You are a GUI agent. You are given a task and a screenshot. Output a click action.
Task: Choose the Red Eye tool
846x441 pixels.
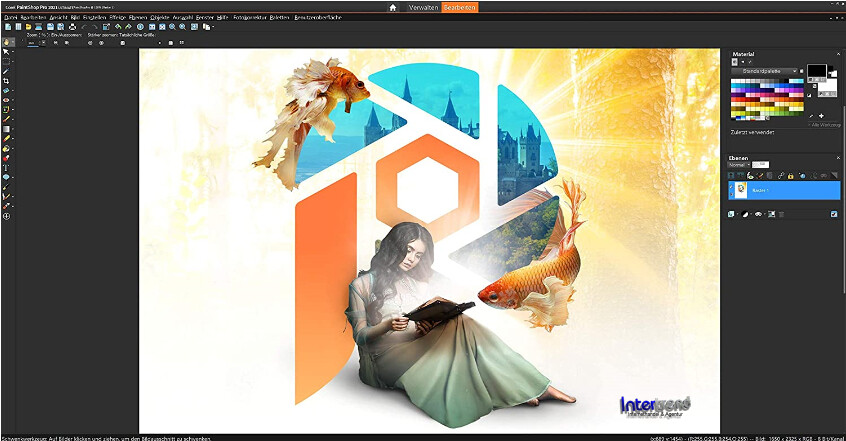point(6,99)
